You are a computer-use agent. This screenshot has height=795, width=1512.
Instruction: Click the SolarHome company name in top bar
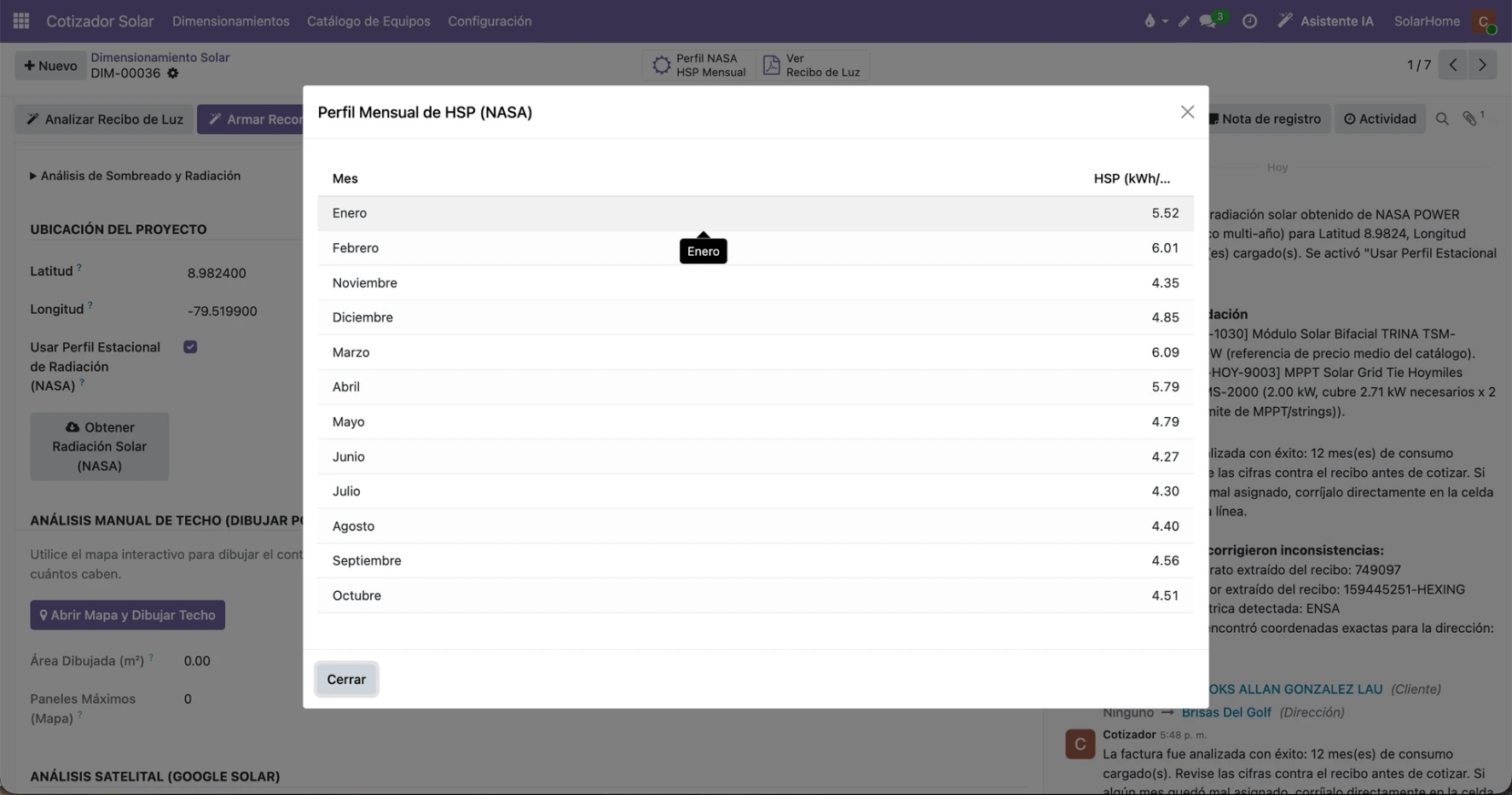[x=1427, y=21]
